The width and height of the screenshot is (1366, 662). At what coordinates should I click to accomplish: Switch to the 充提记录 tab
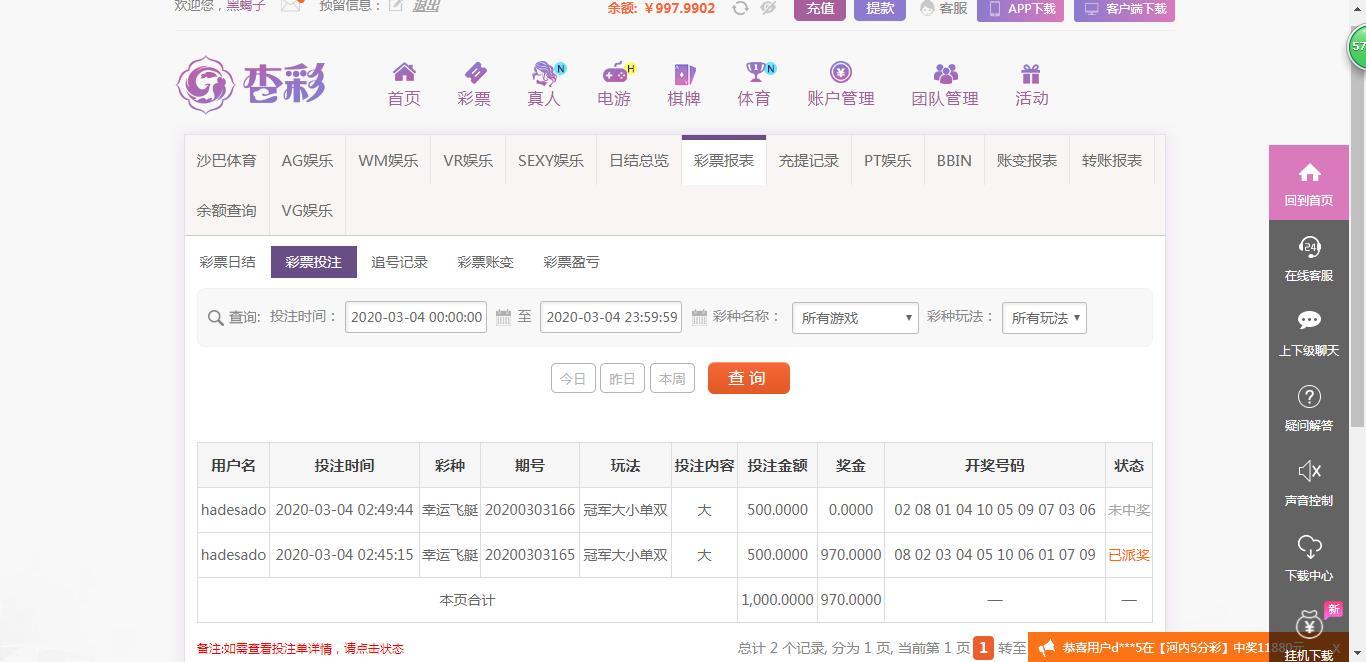pos(809,160)
